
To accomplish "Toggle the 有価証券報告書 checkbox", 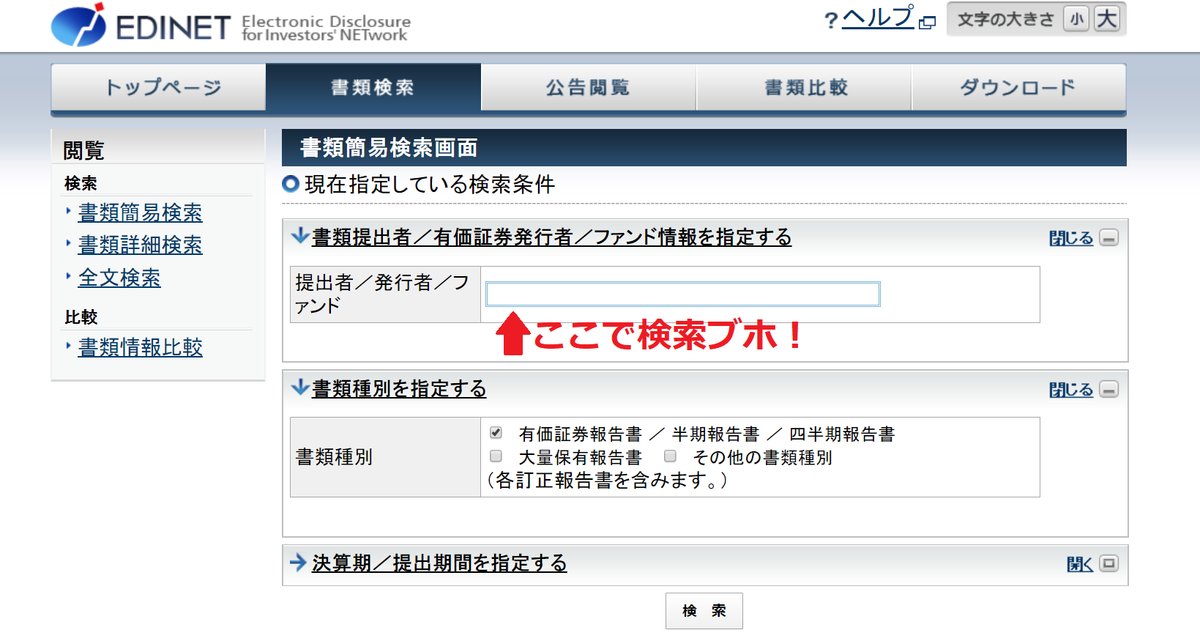I will [x=496, y=434].
